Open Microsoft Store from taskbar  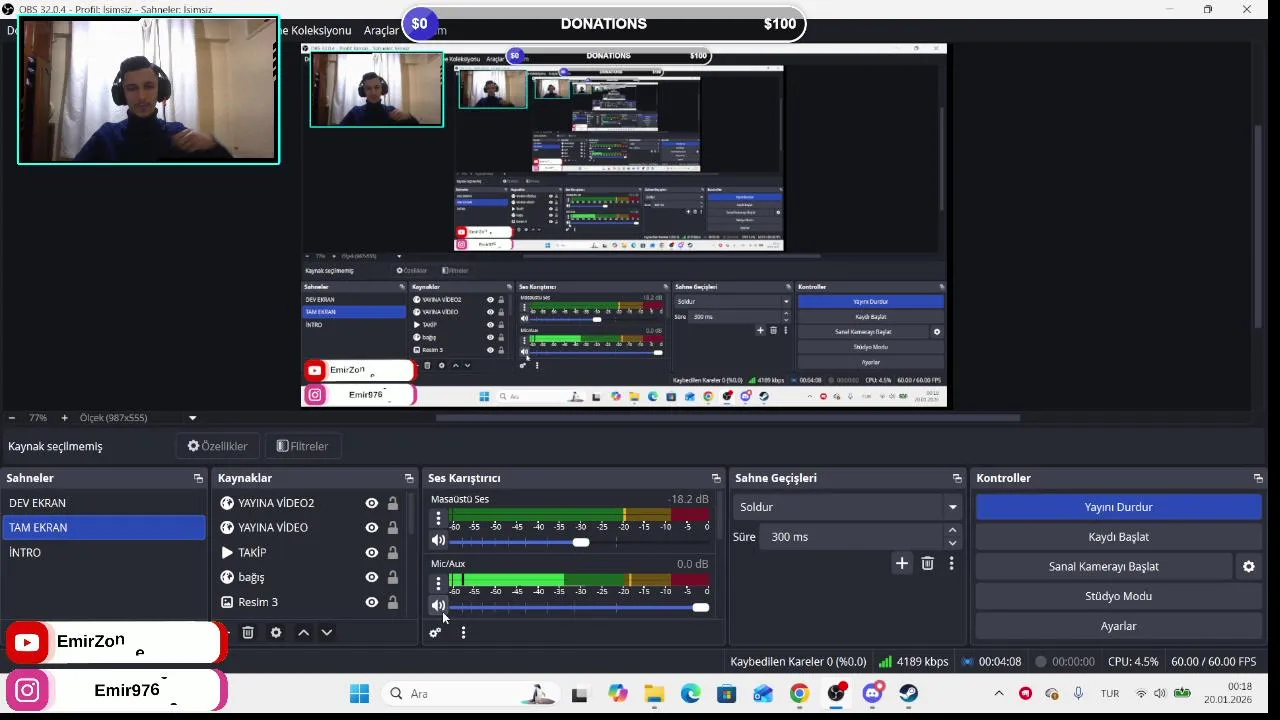(x=726, y=693)
